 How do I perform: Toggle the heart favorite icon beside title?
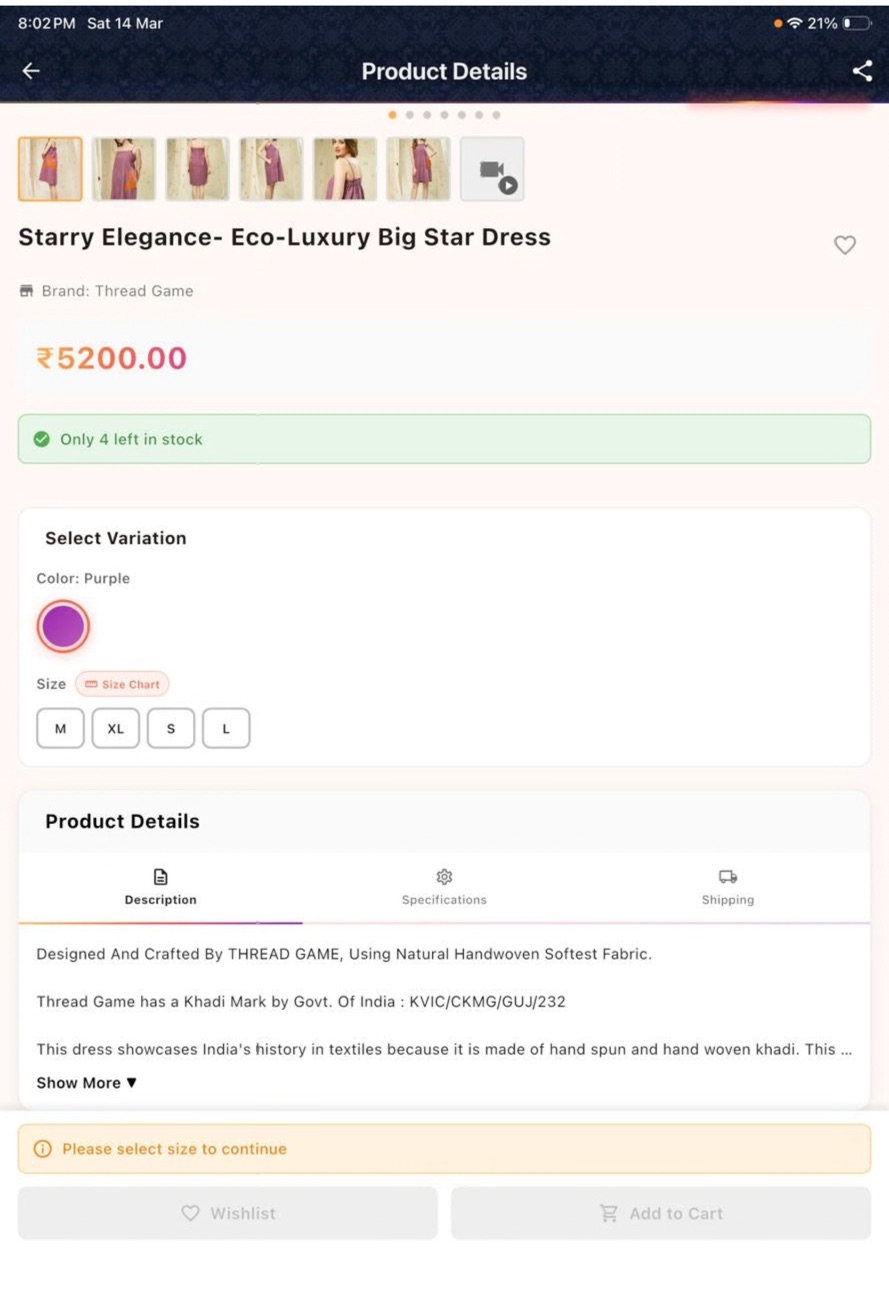(845, 245)
